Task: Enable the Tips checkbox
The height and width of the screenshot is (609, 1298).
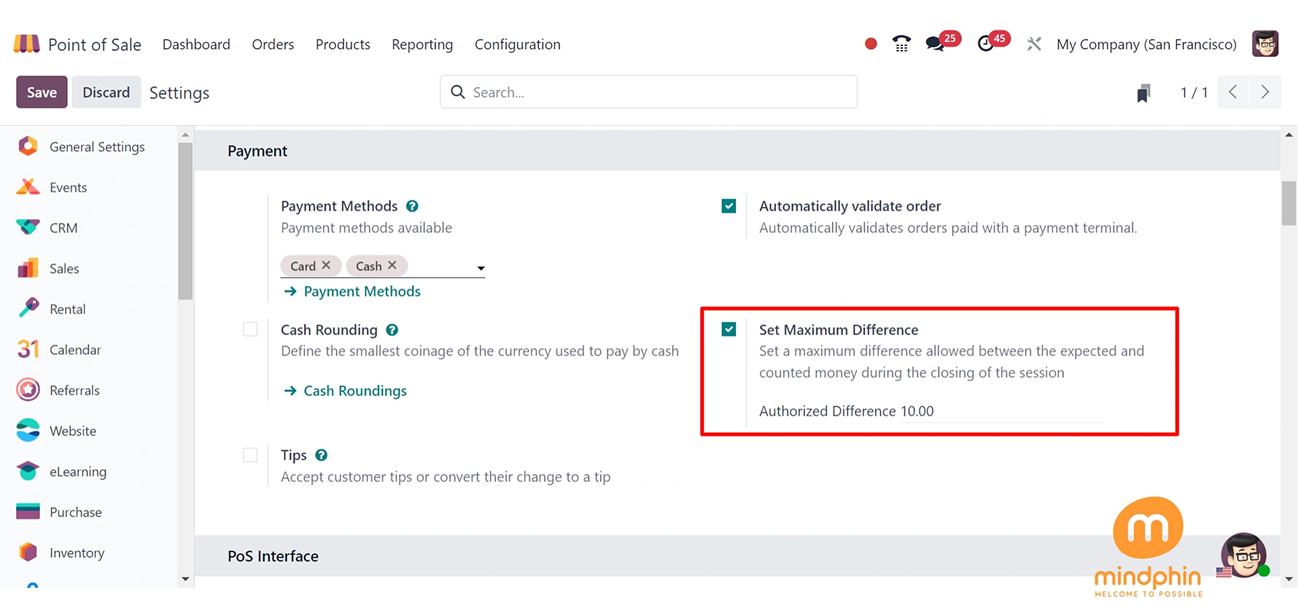Action: pos(250,455)
